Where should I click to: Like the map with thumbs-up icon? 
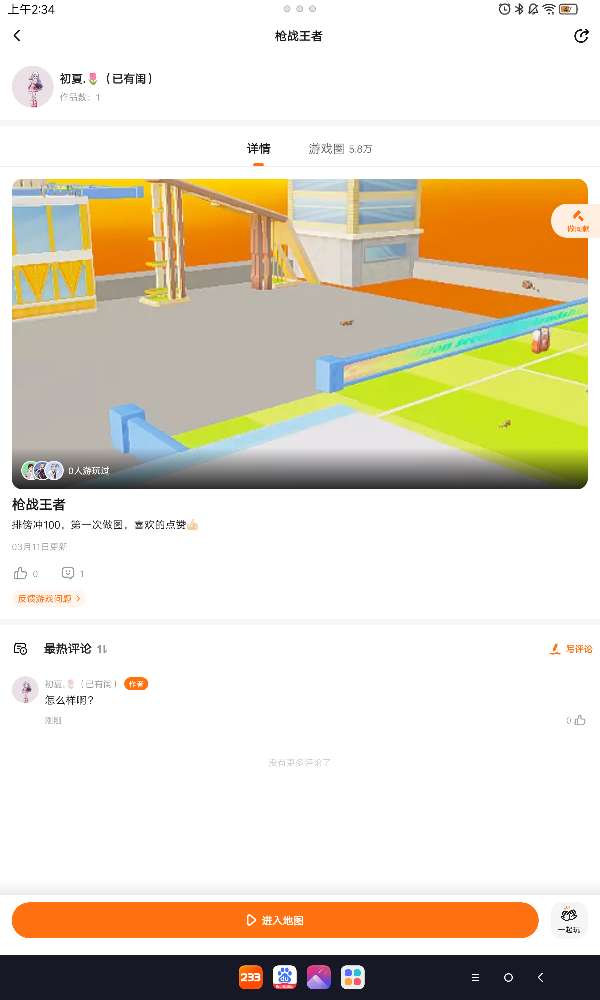point(20,573)
